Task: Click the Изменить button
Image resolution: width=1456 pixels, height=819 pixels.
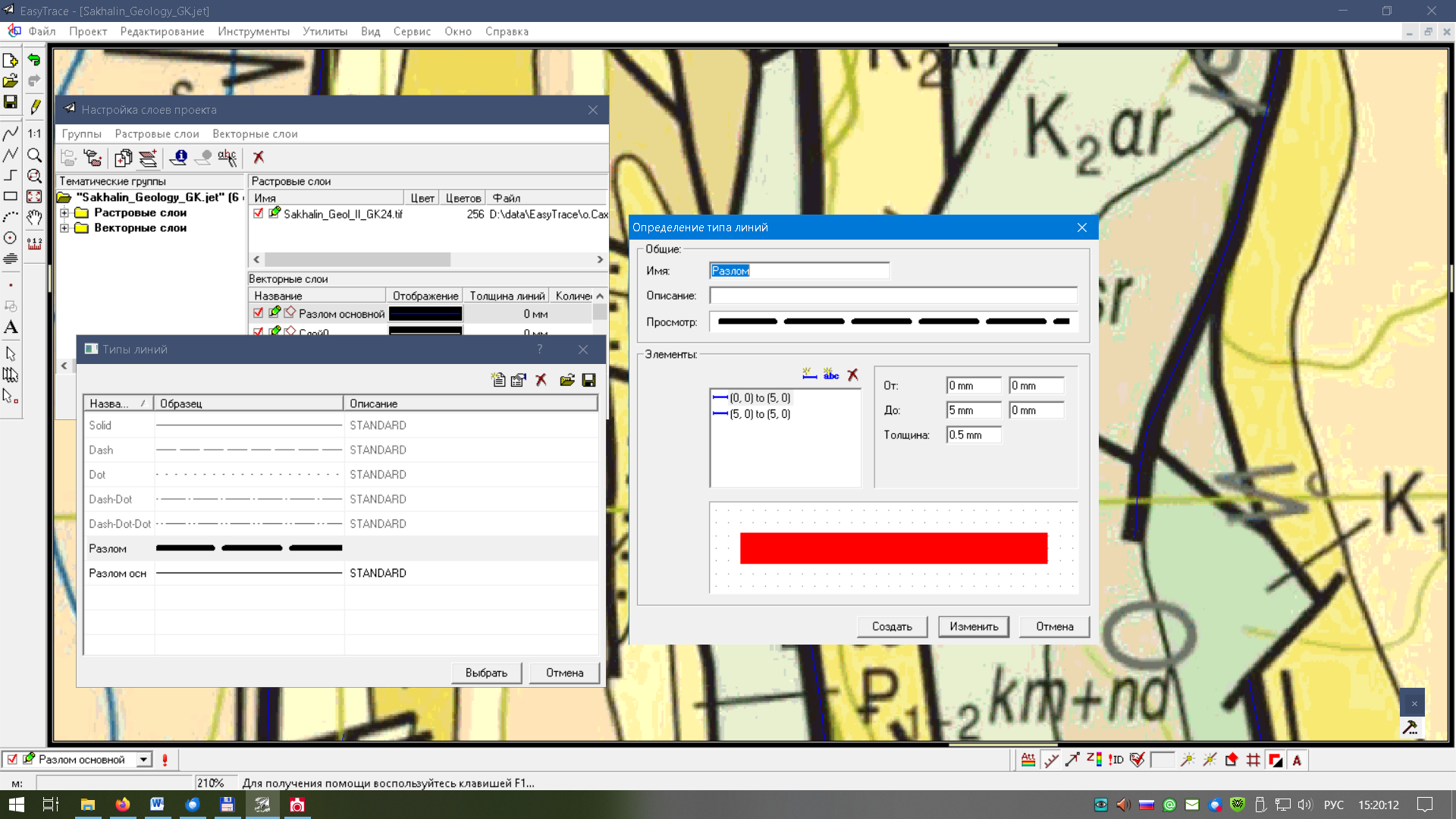Action: pyautogui.click(x=974, y=626)
